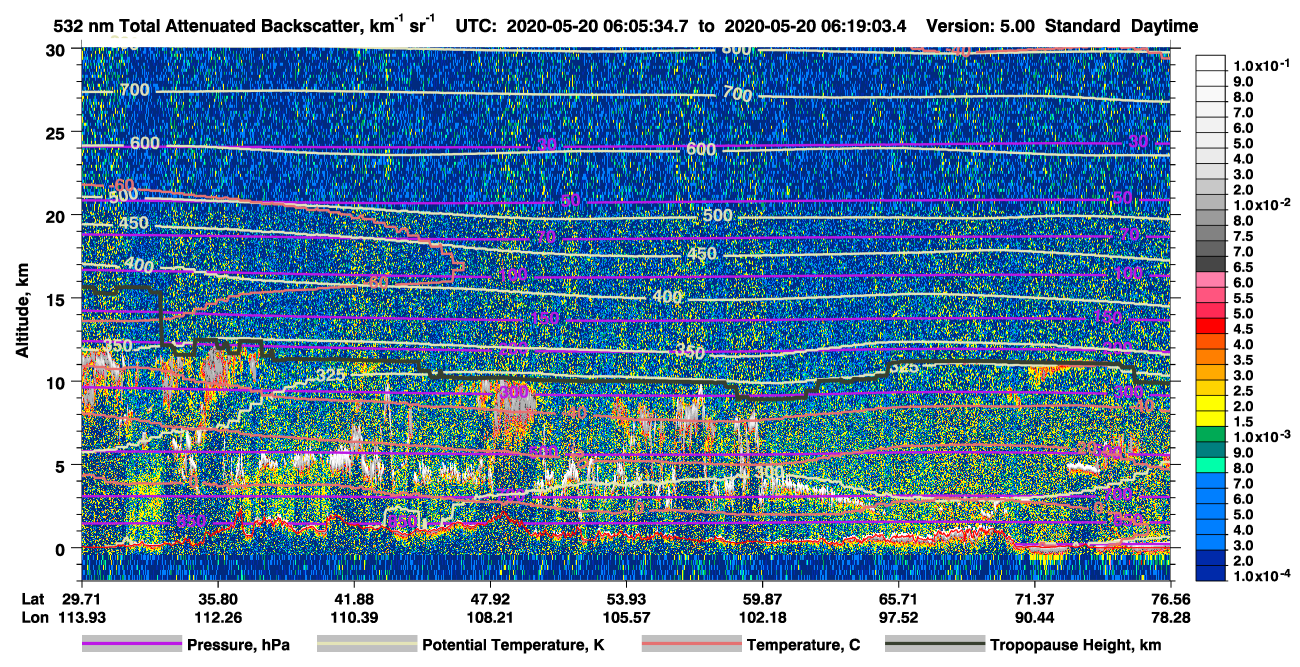
Task: Click the latitude value '59.87'
Action: tap(762, 599)
